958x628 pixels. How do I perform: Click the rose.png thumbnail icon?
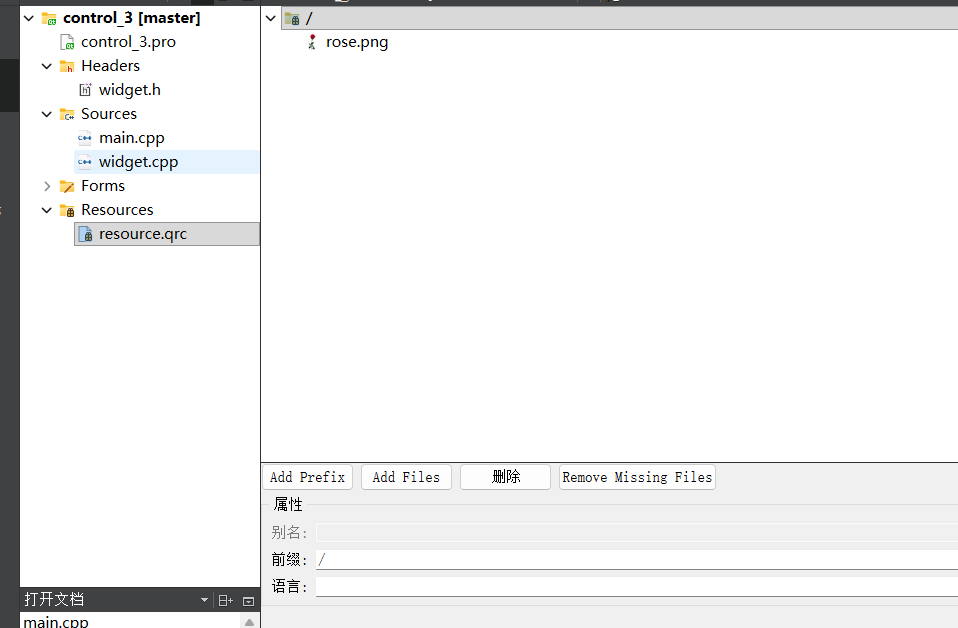coord(312,42)
